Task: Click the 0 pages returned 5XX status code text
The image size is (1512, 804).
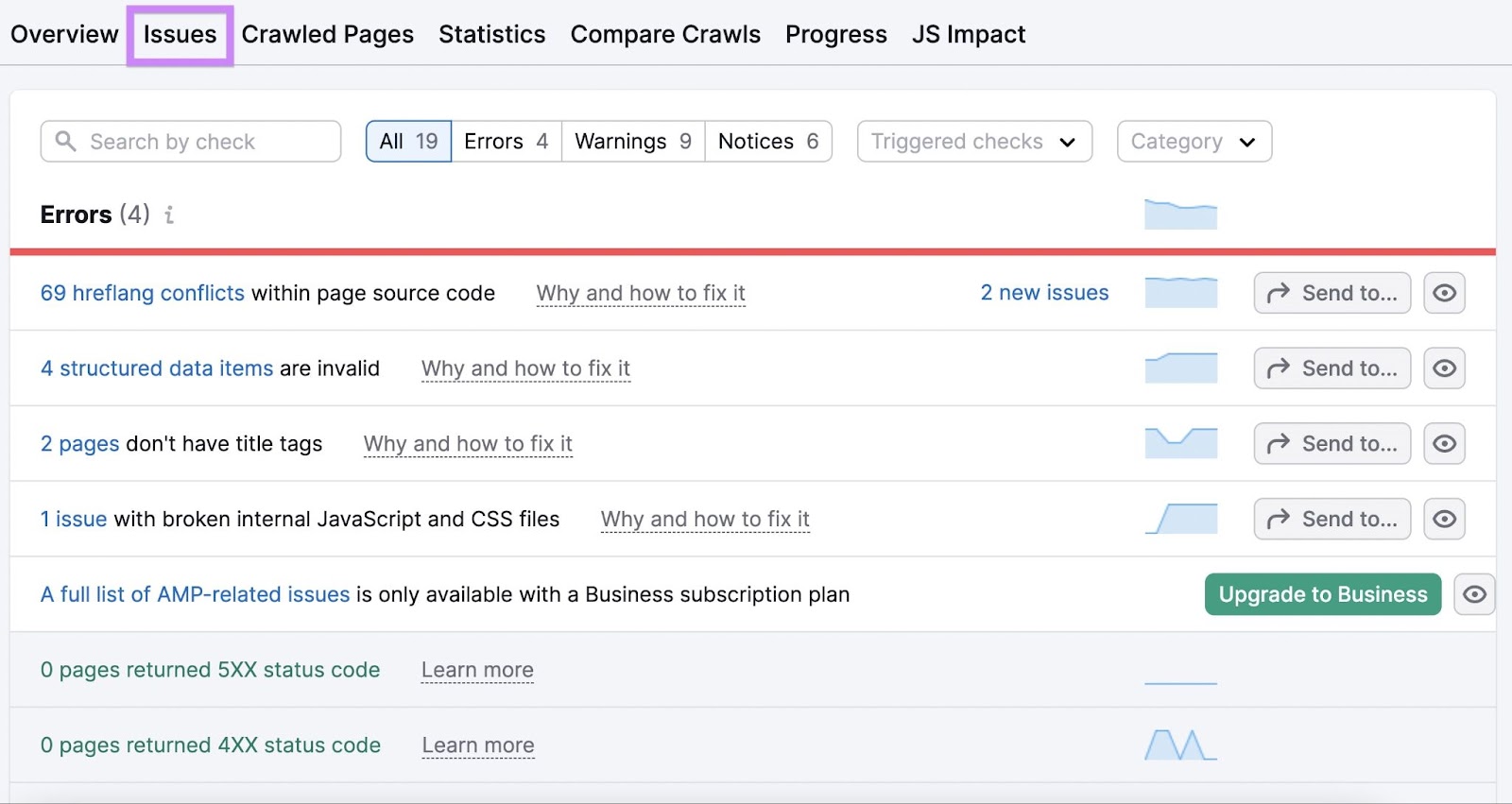Action: point(210,670)
